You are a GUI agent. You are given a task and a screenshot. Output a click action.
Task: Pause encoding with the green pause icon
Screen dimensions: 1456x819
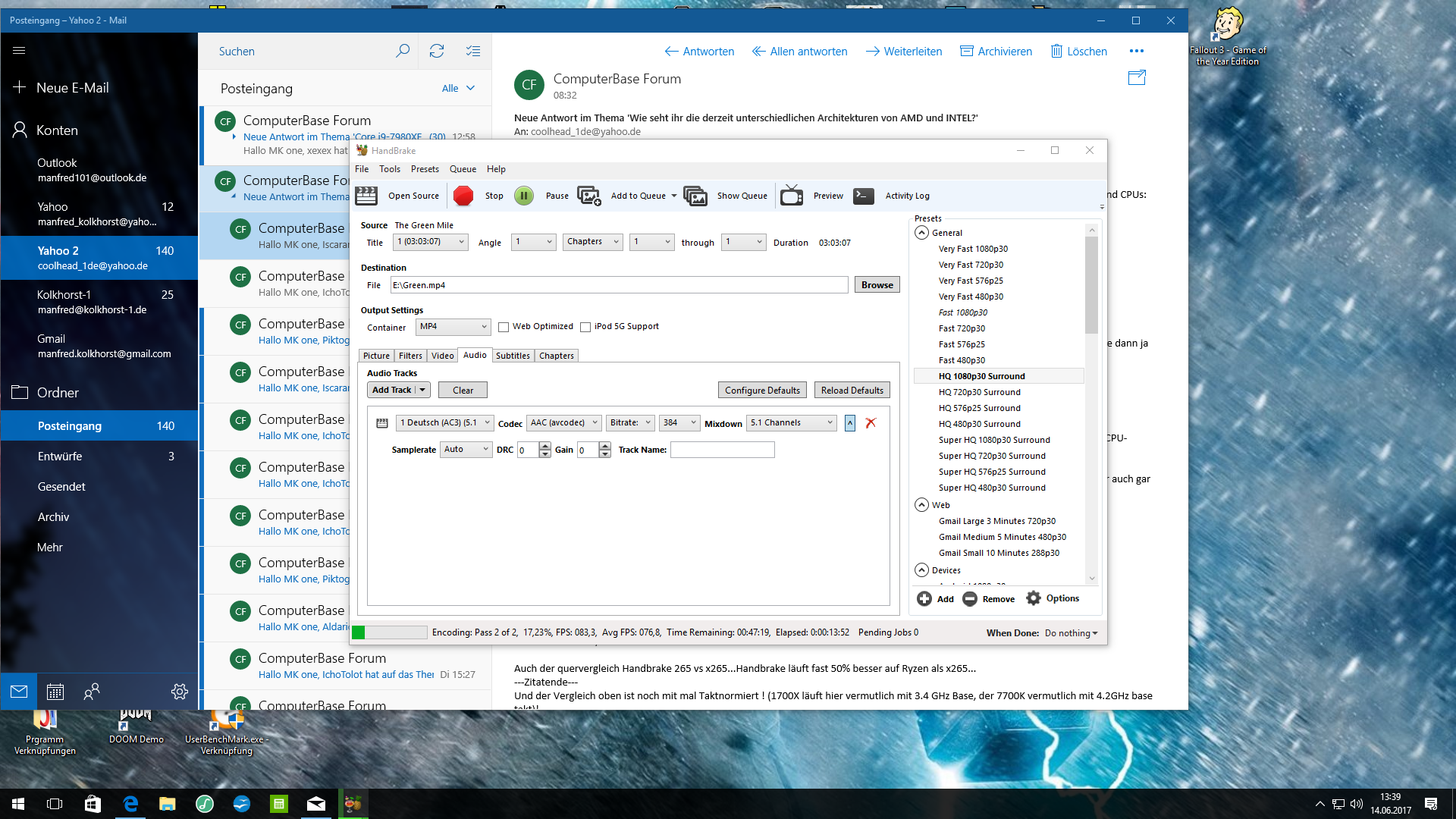point(524,196)
